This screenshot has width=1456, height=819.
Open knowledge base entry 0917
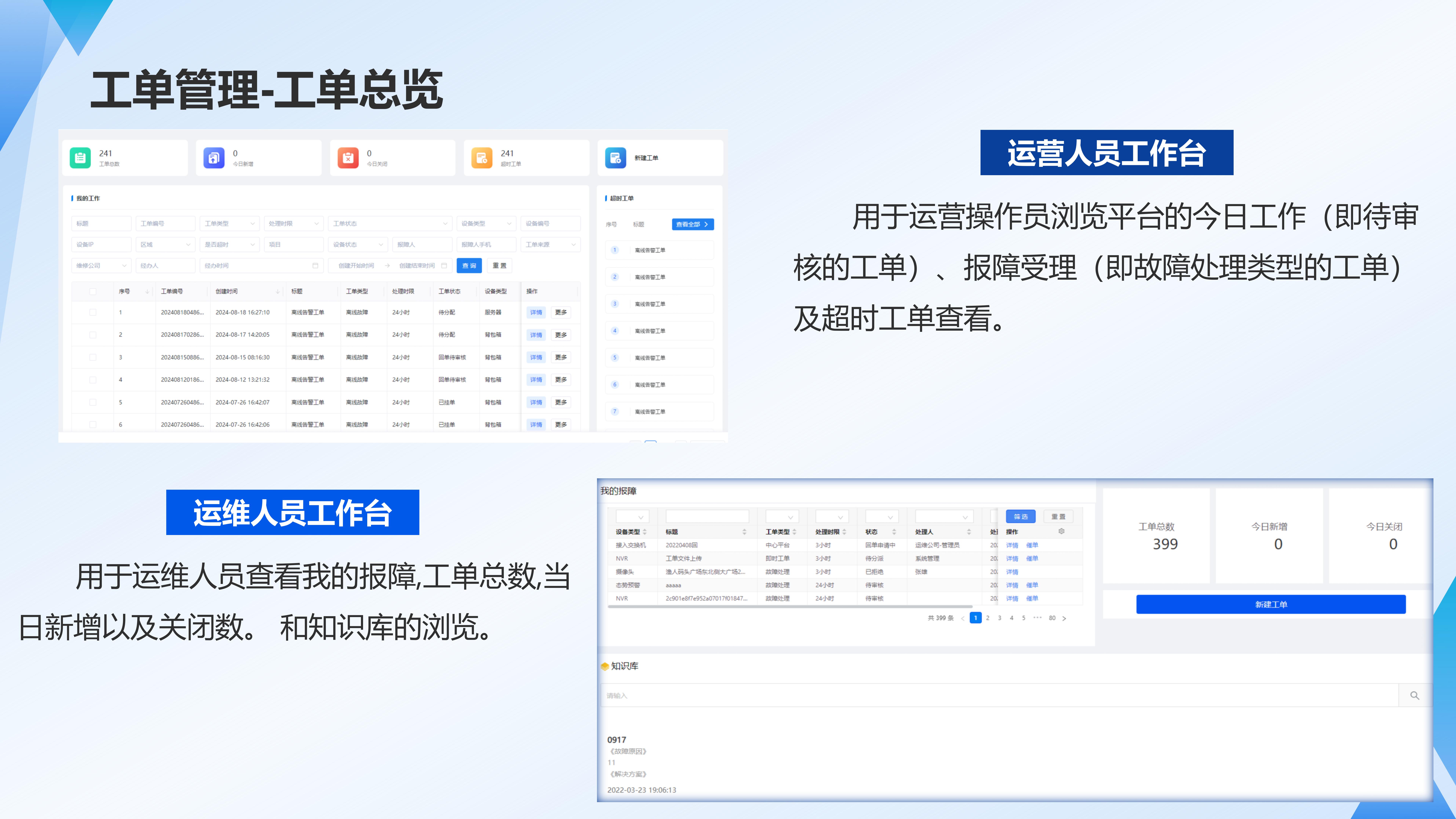[617, 740]
